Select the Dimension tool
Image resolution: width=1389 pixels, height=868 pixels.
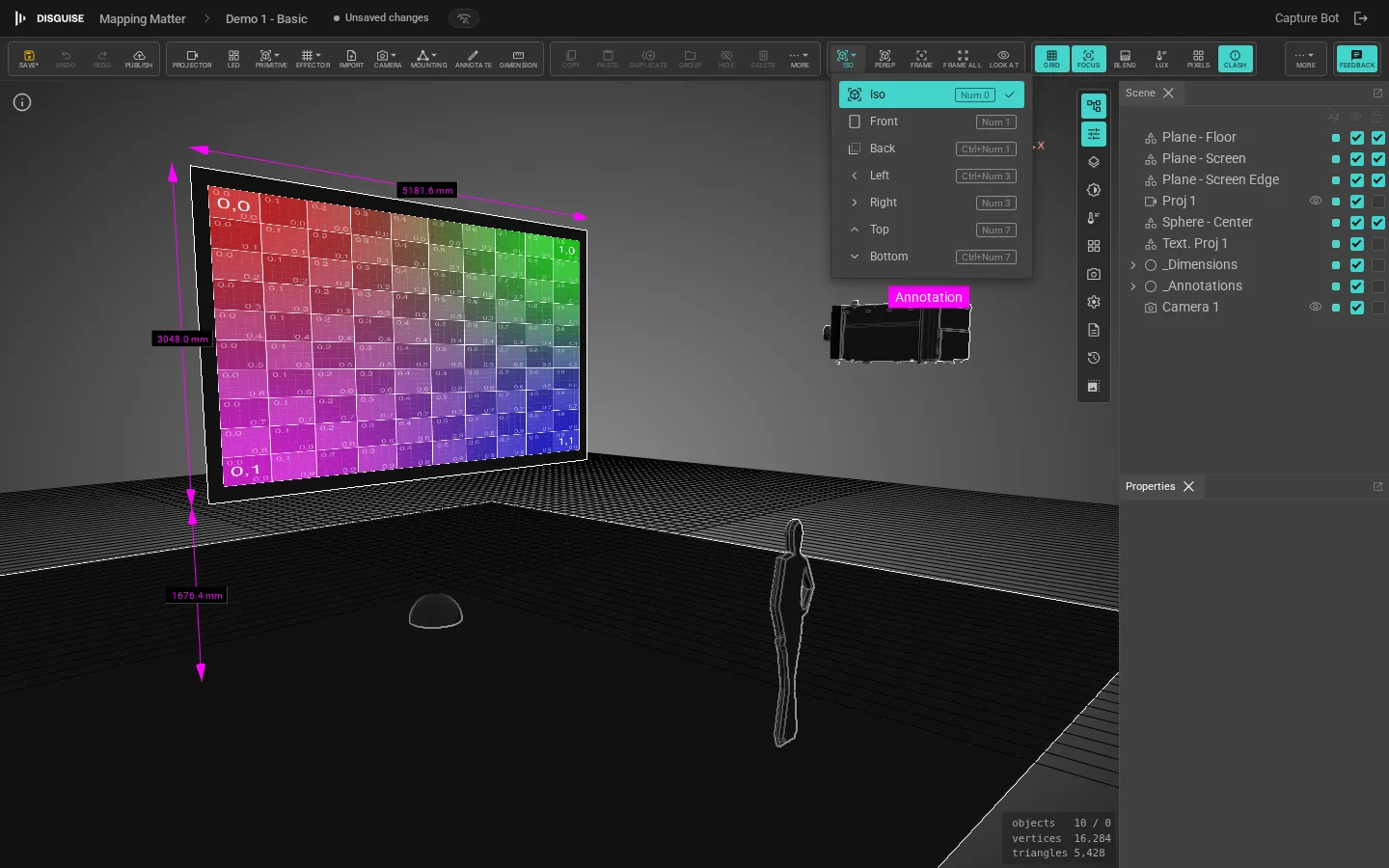(x=518, y=59)
